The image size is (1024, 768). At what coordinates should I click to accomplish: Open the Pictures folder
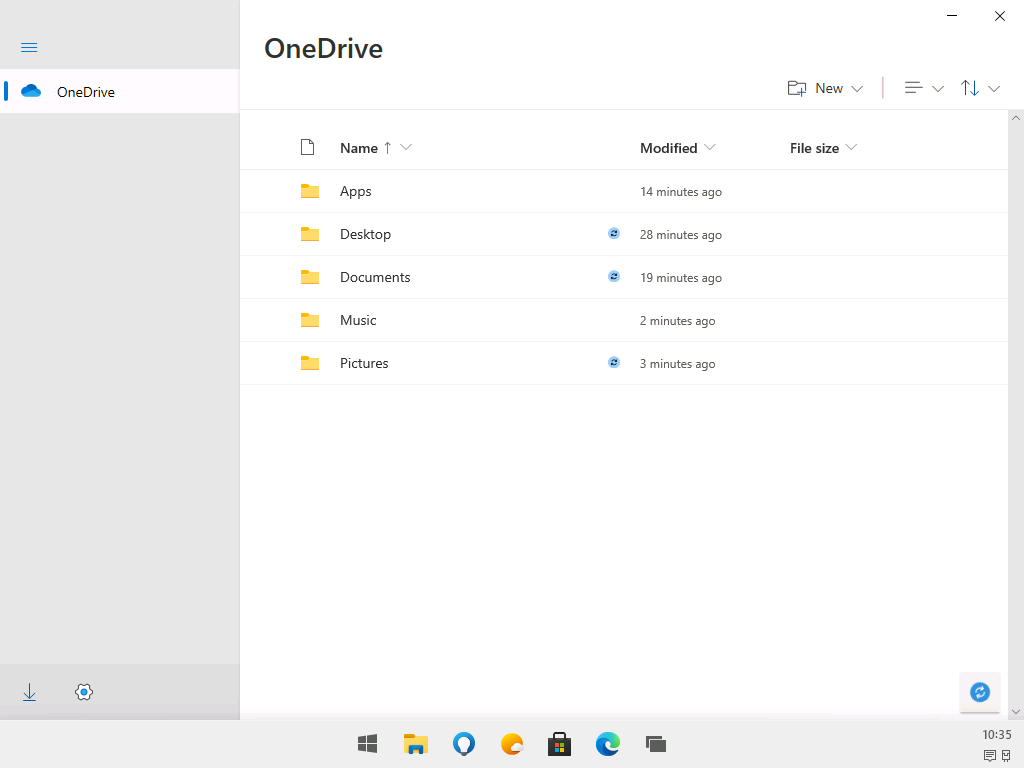[x=364, y=364]
